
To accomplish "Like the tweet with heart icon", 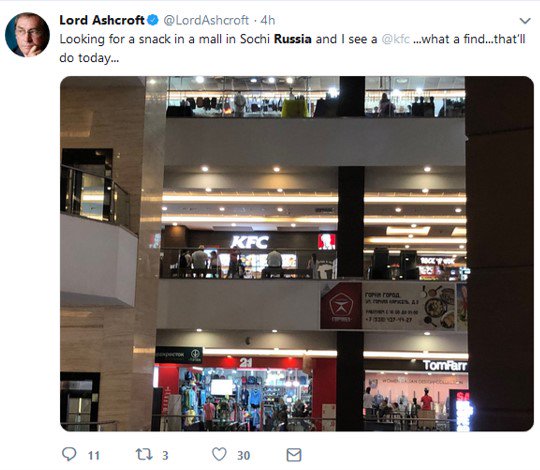I will [219, 454].
